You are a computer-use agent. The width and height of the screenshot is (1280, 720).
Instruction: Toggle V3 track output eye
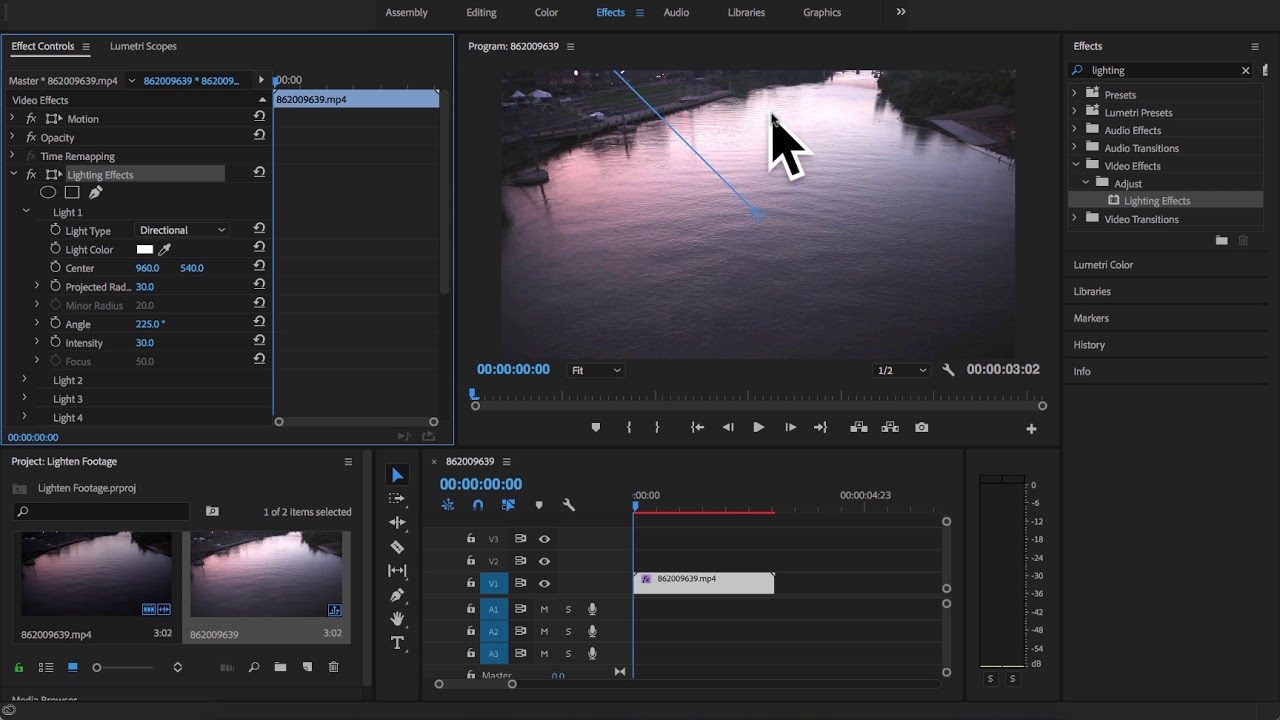pyautogui.click(x=544, y=538)
